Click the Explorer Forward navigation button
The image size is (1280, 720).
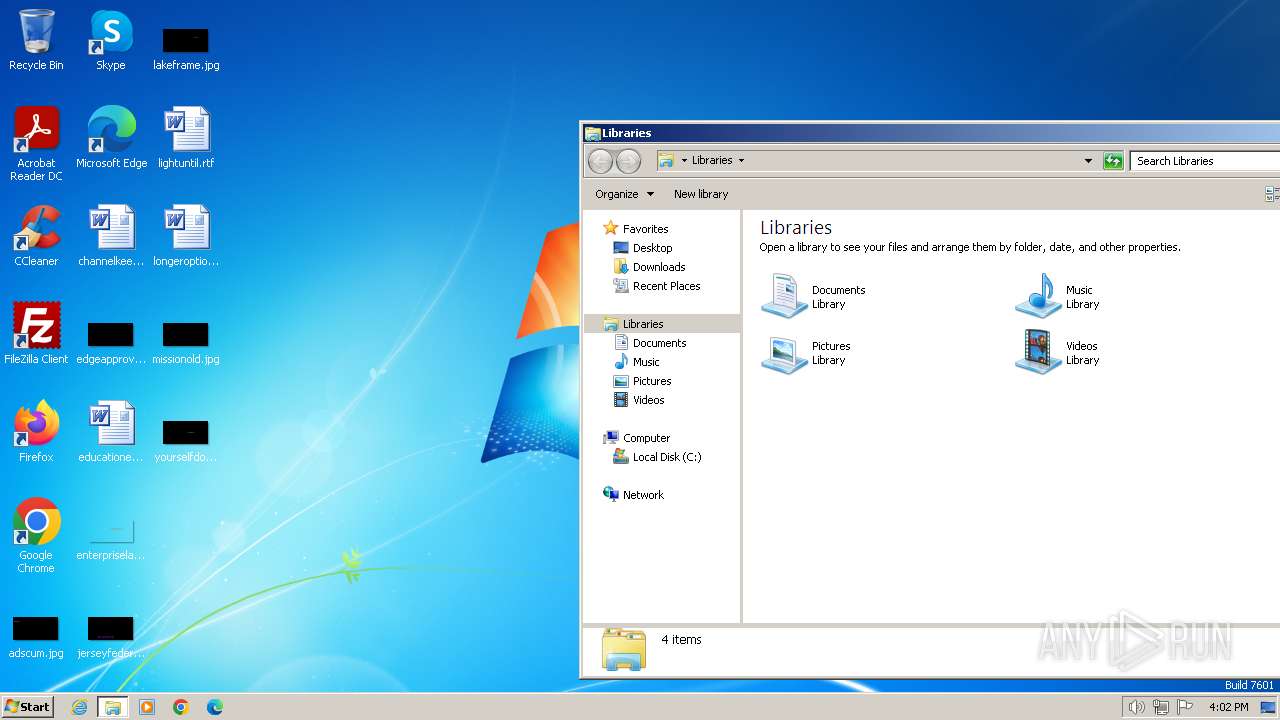(x=628, y=160)
